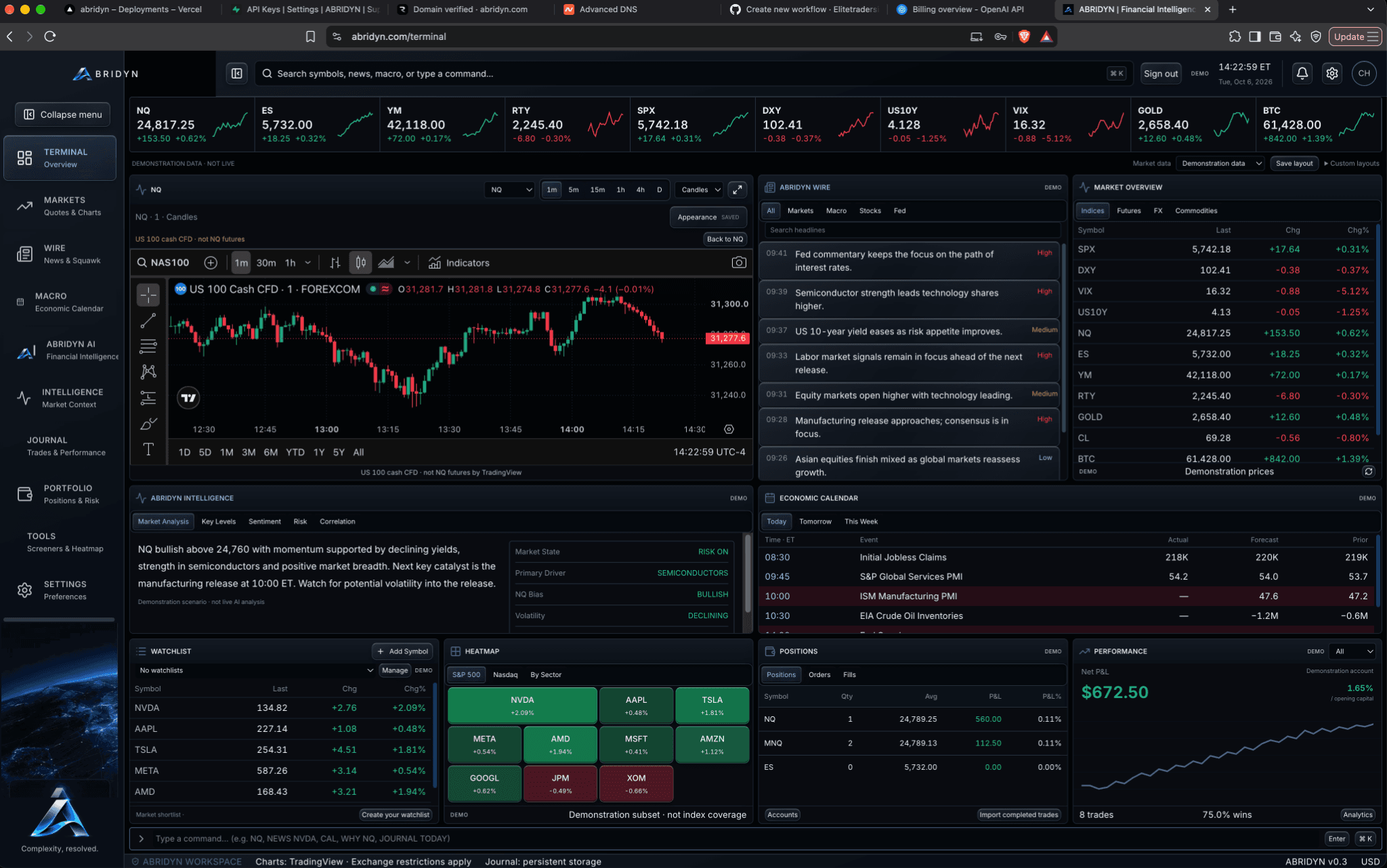This screenshot has height=868, width=1387.
Task: Expand the Custom layouts section
Action: click(x=1352, y=163)
